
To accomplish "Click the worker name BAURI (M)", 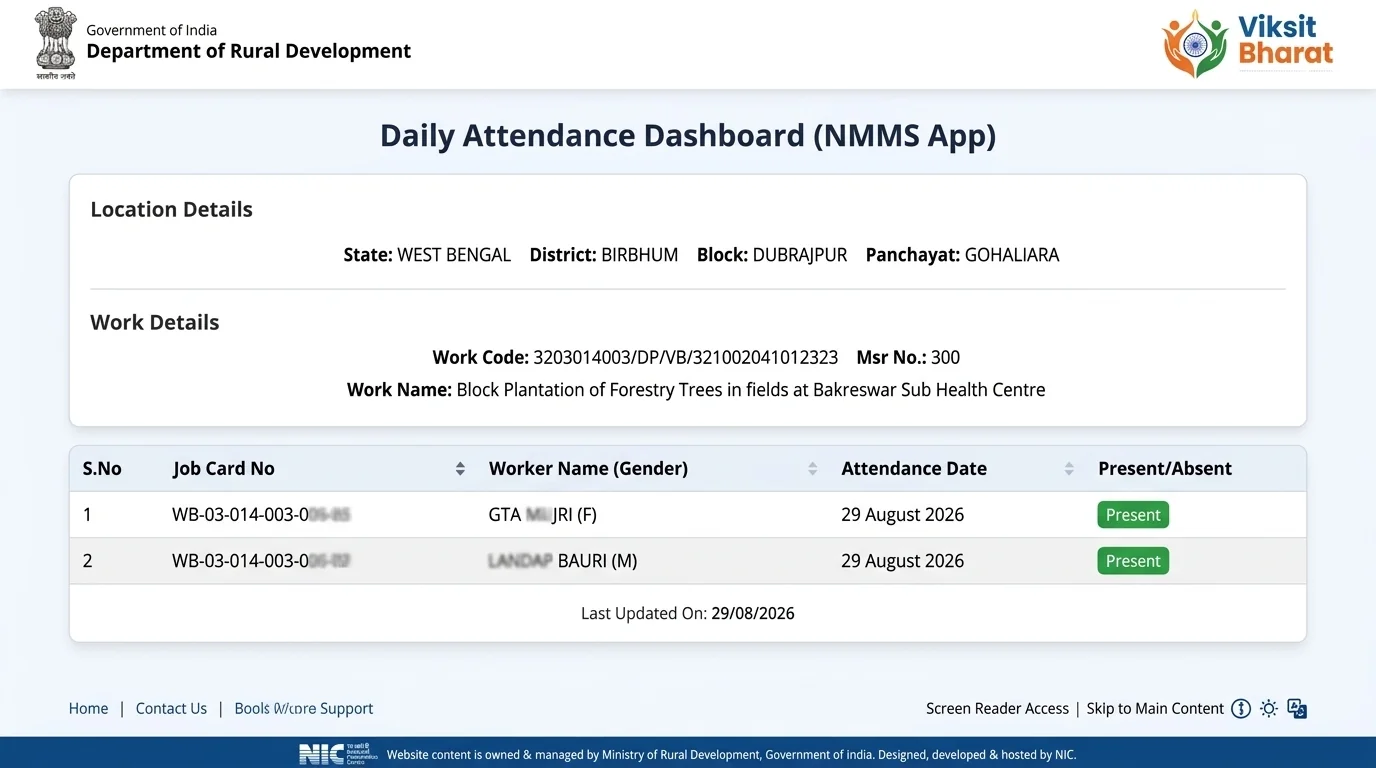I will [562, 561].
